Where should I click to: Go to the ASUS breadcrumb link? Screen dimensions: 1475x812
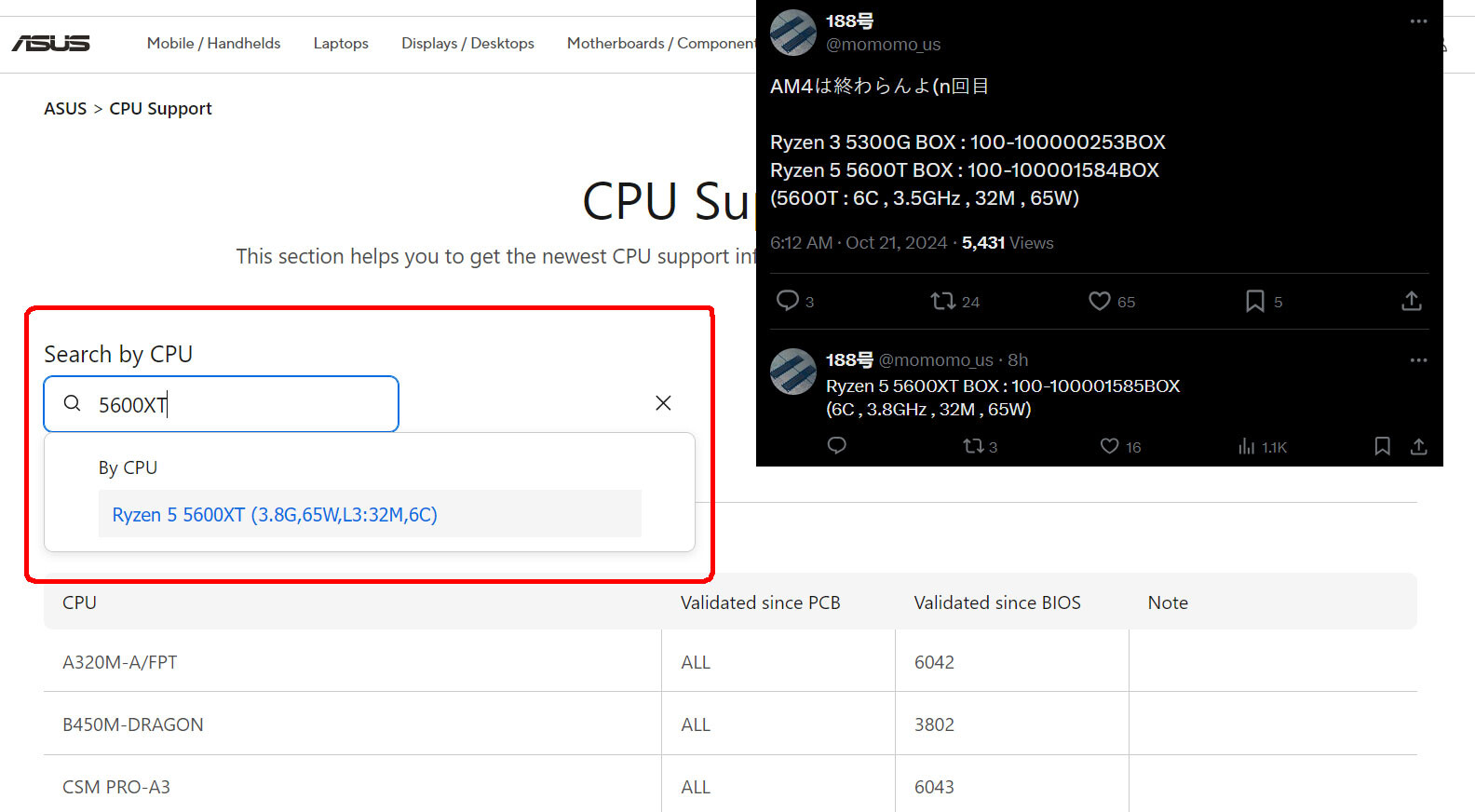[x=65, y=108]
